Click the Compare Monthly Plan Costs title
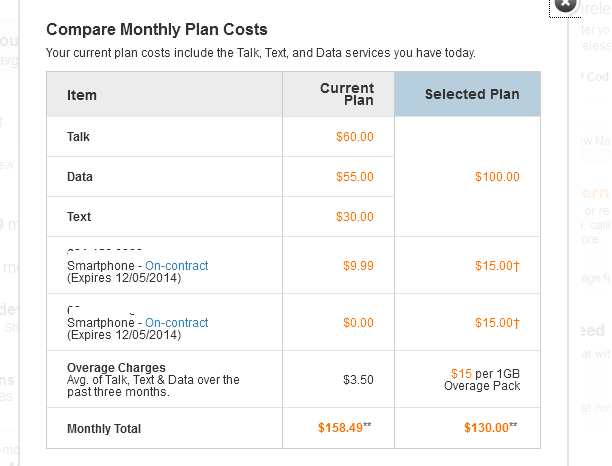The height and width of the screenshot is (466, 612). 157,30
